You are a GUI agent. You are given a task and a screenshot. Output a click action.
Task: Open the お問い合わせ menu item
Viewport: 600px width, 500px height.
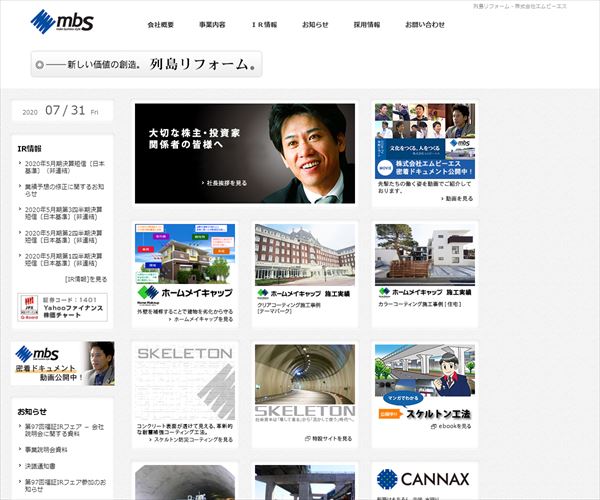425,24
